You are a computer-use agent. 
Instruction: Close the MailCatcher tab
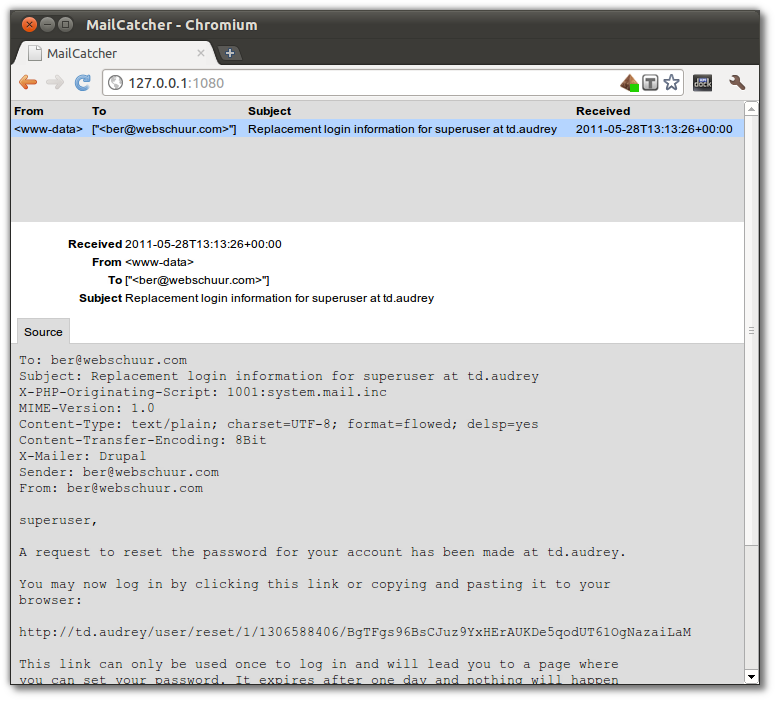(200, 53)
